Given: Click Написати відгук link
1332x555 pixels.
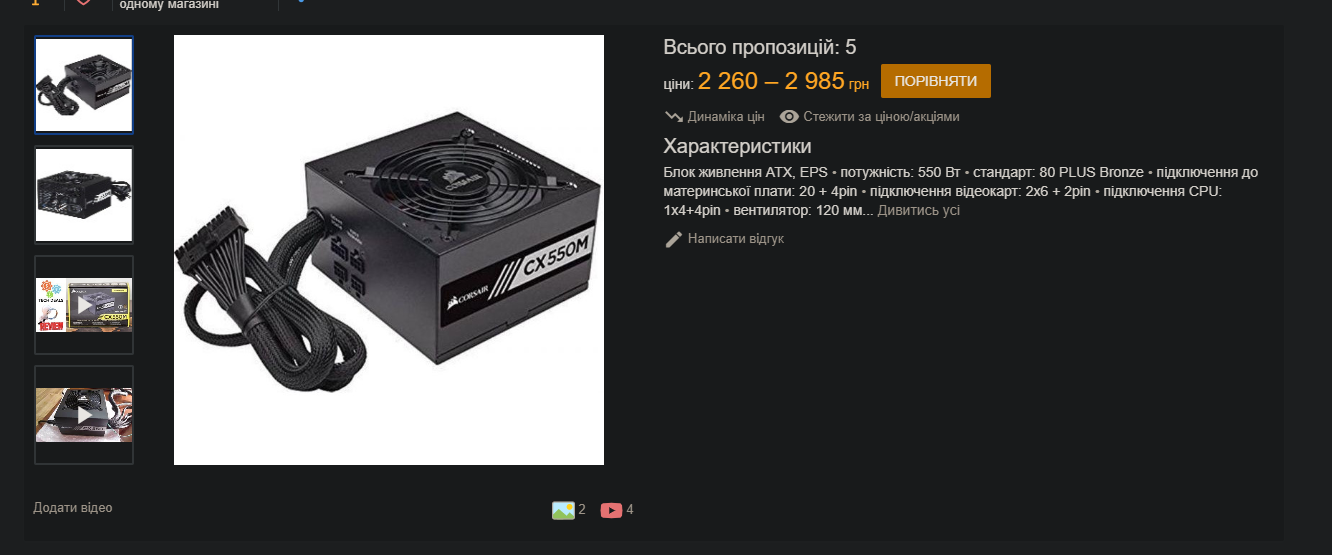Looking at the screenshot, I should pos(736,239).
